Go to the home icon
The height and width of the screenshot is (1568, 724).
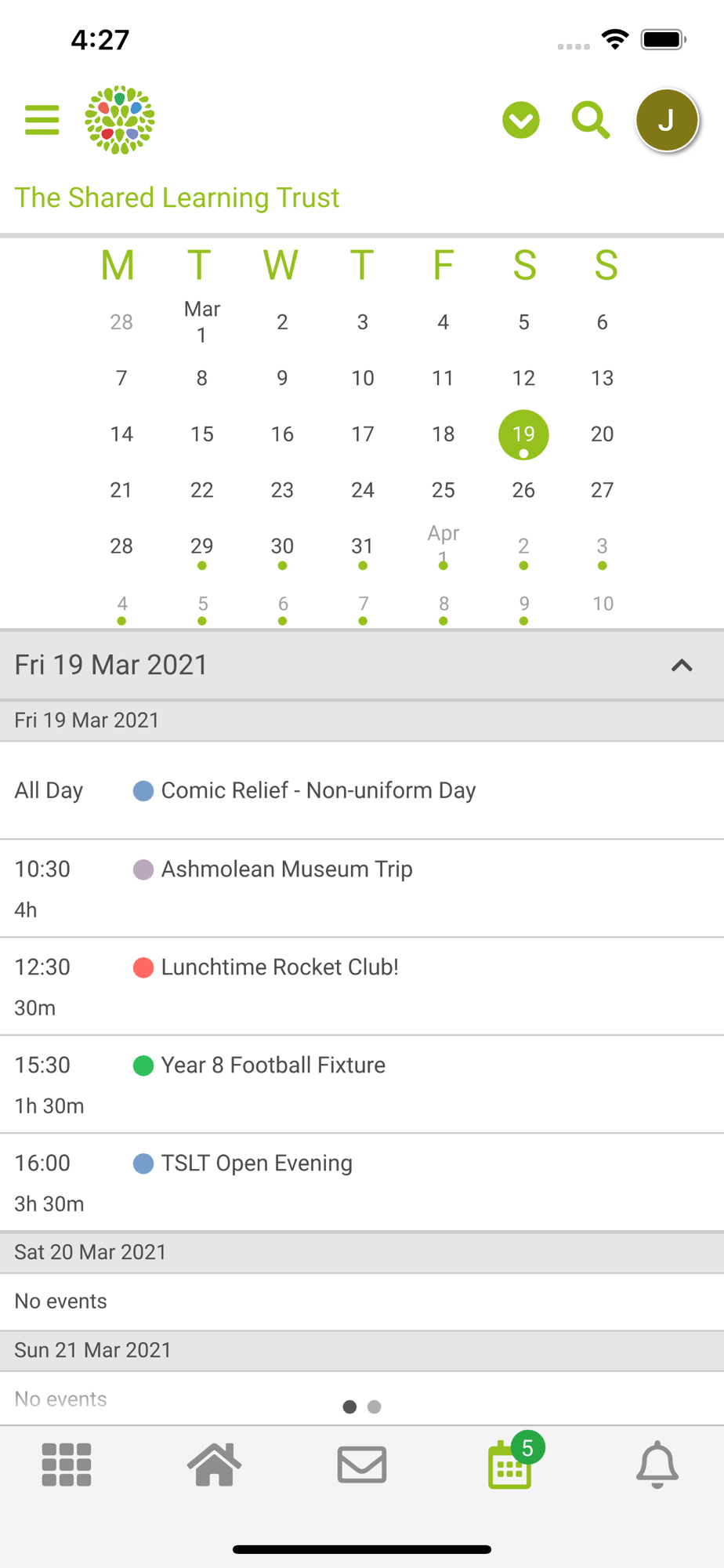(x=214, y=1465)
